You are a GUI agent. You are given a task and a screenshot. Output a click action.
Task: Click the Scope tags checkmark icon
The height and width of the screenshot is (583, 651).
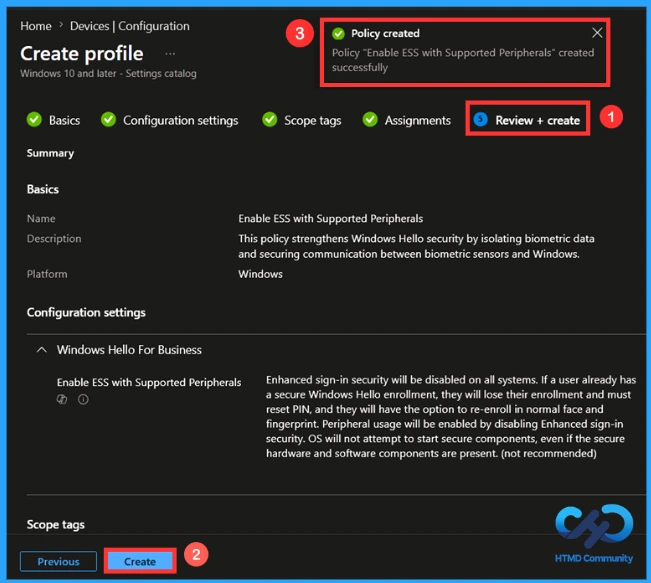[x=269, y=120]
